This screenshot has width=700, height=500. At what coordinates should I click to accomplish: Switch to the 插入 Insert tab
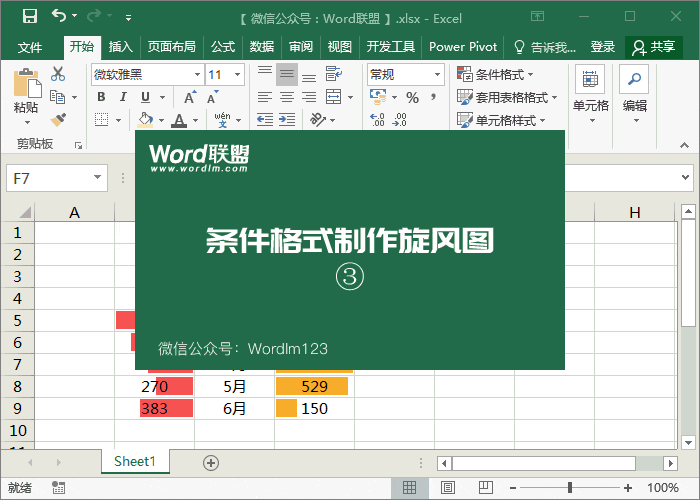tap(121, 47)
